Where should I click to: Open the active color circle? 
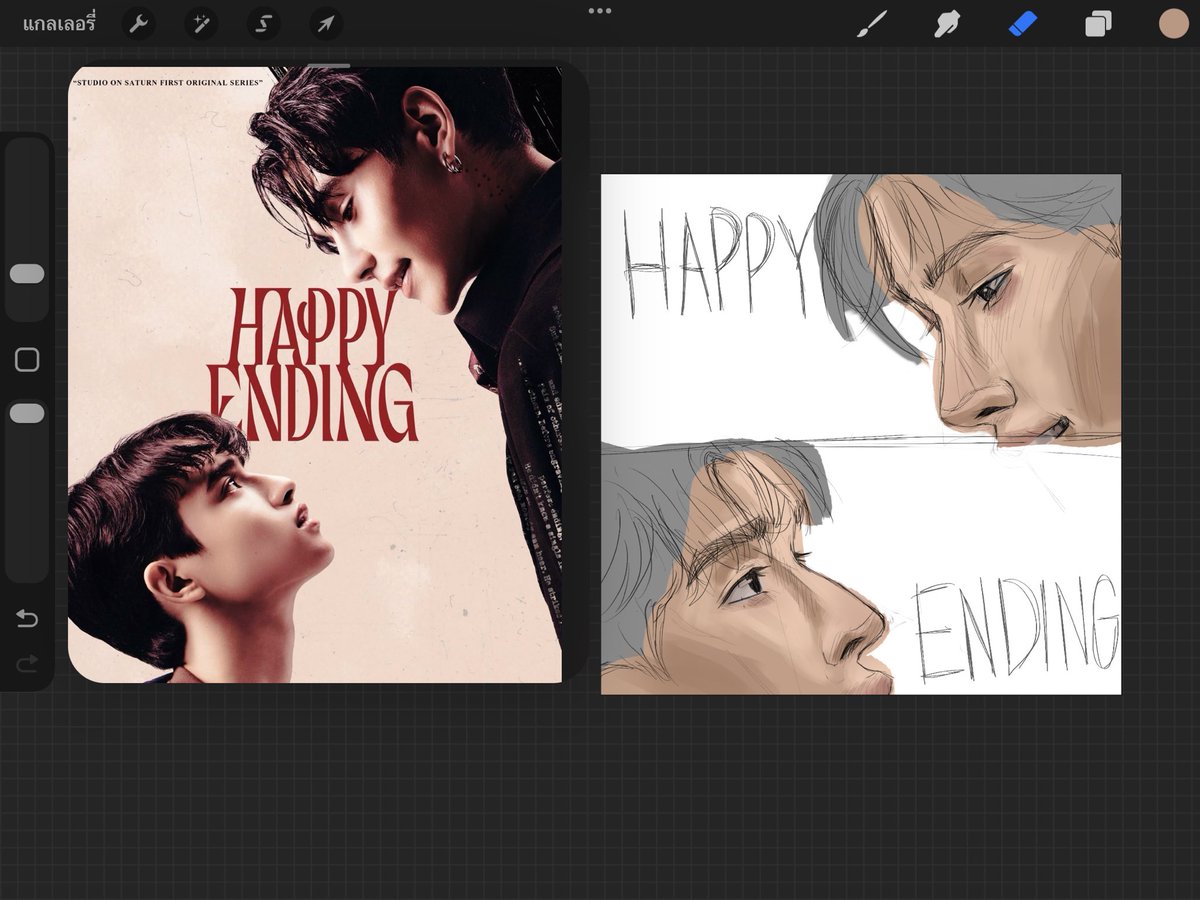[x=1173, y=24]
